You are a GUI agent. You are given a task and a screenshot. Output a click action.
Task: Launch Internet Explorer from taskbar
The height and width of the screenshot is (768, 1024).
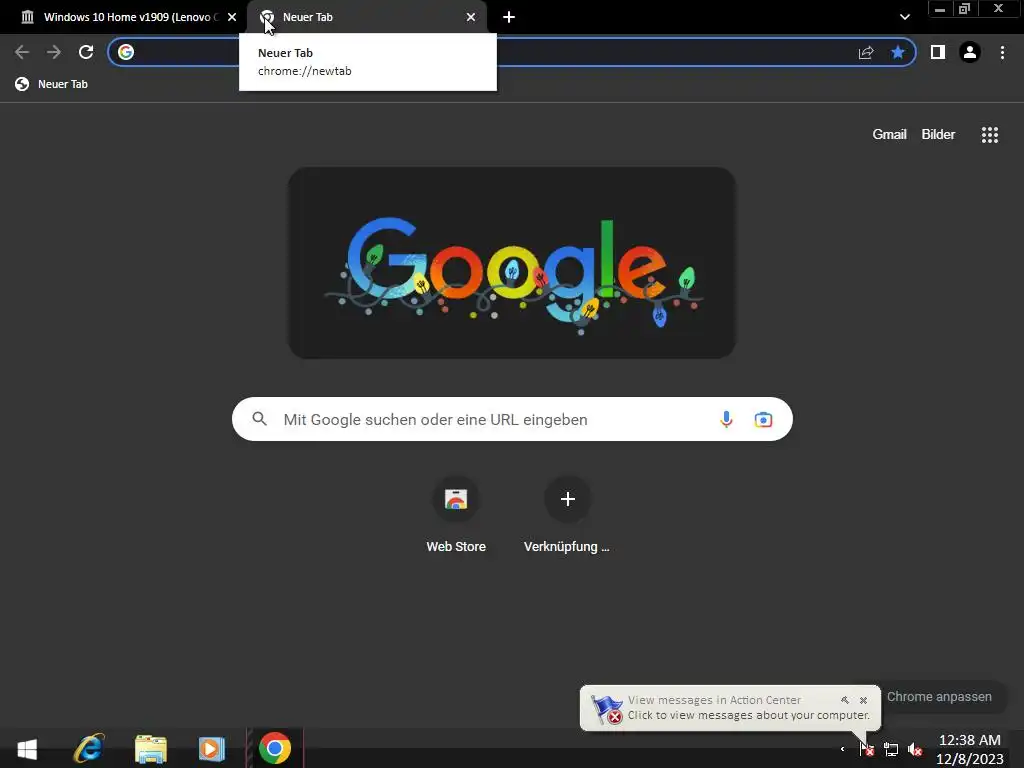pyautogui.click(x=89, y=748)
